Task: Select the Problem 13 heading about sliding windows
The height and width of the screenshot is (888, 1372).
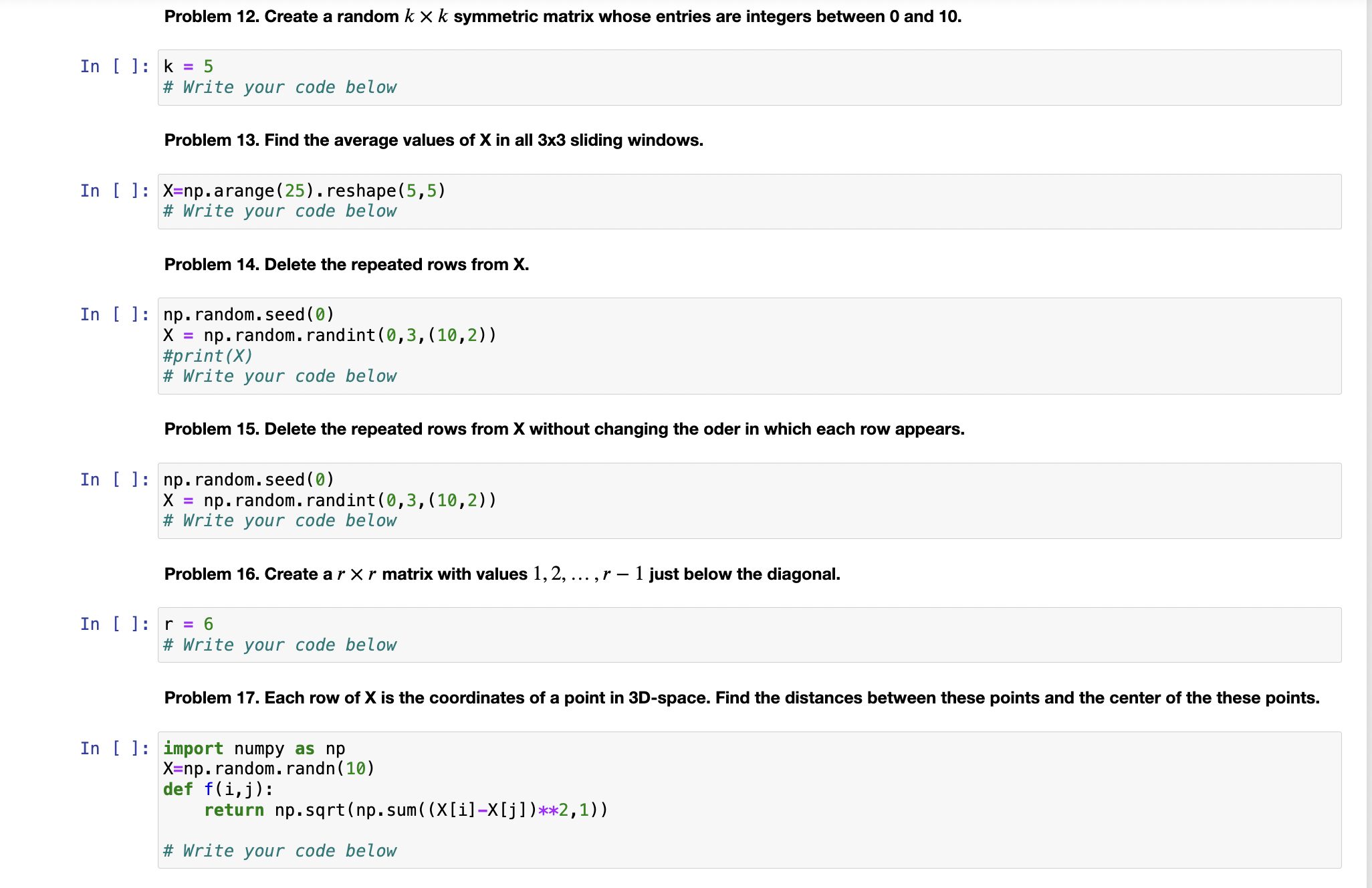Action: click(433, 140)
